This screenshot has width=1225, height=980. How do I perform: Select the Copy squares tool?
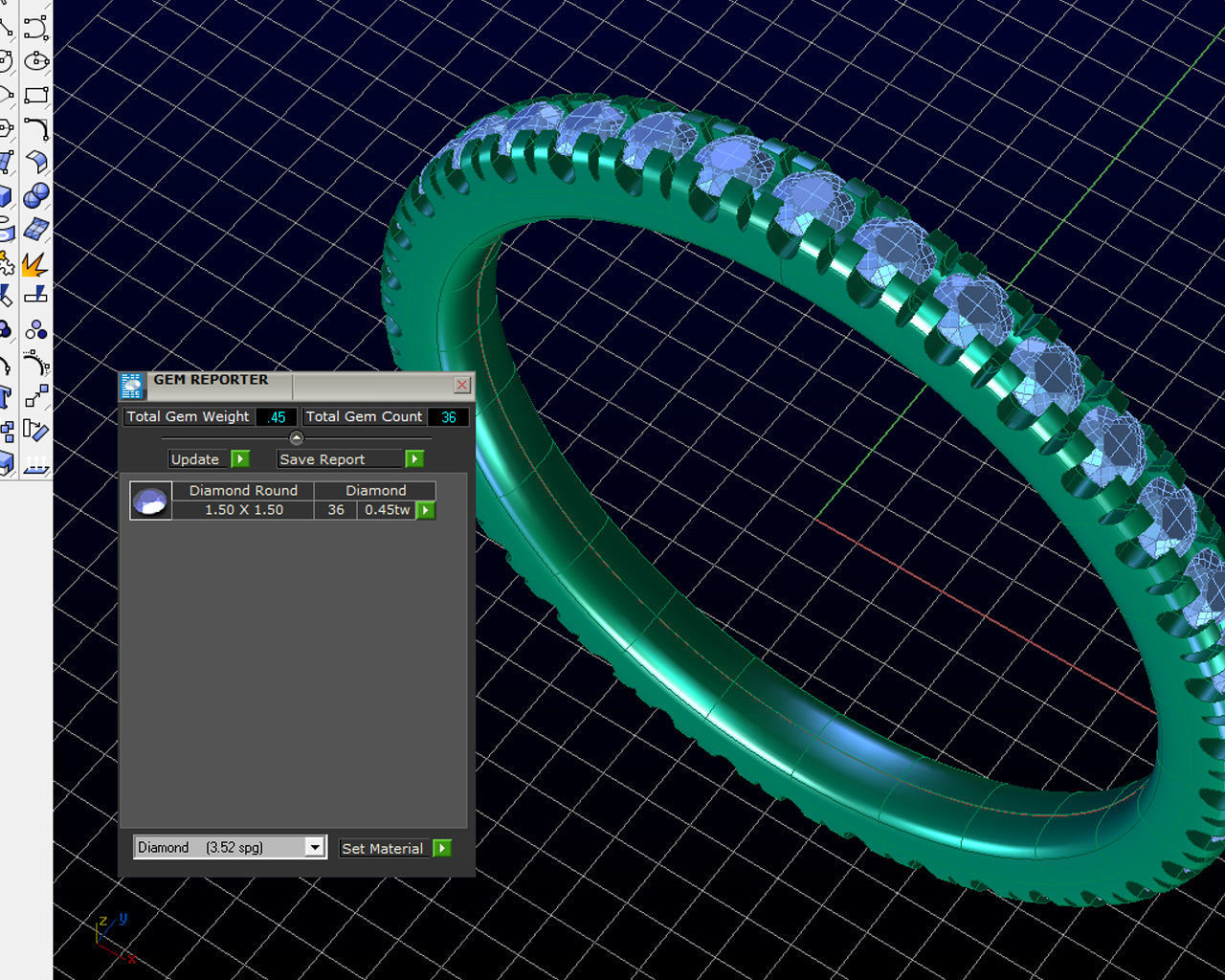tap(6, 430)
